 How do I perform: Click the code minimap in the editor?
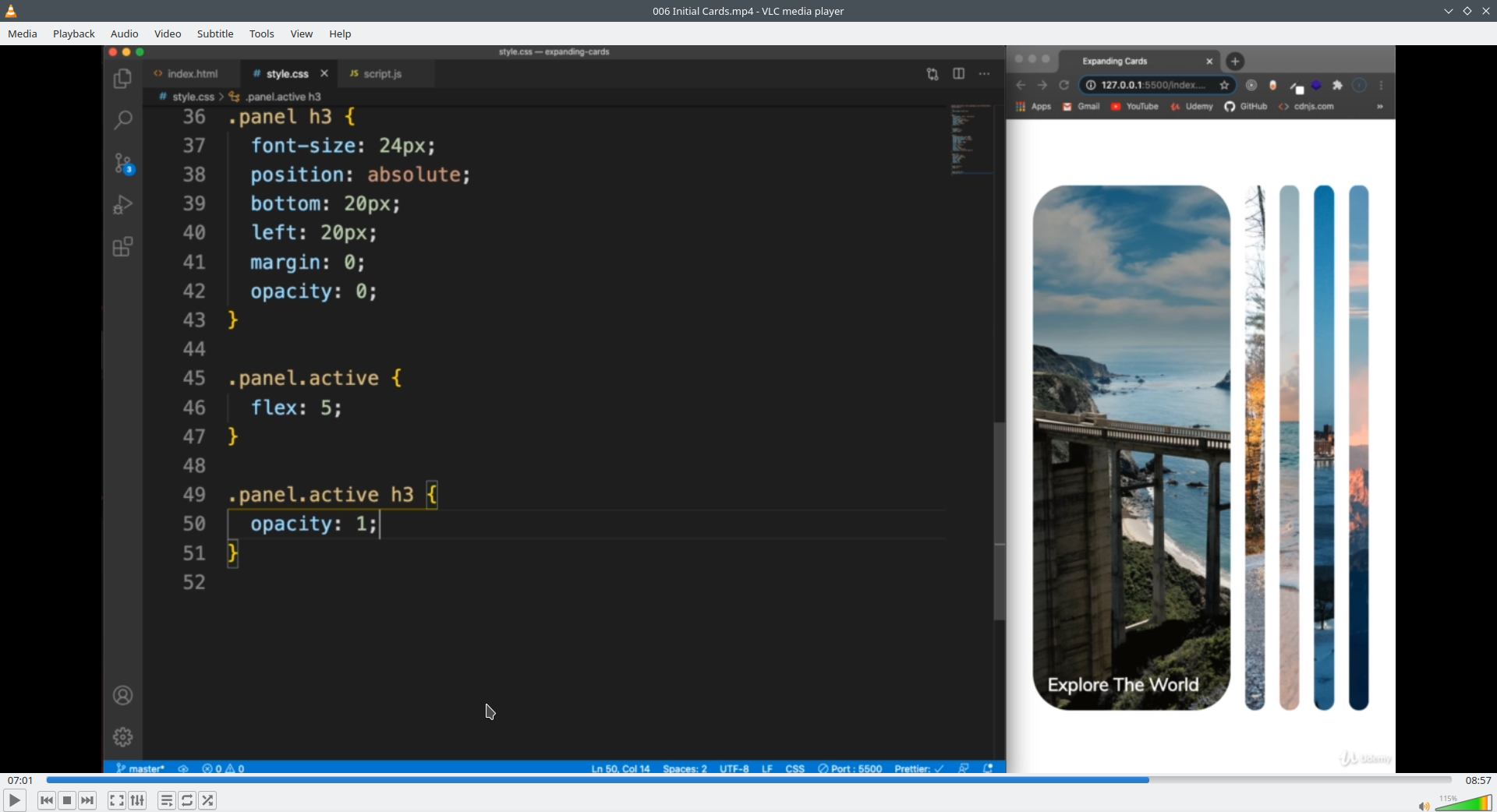(971, 140)
